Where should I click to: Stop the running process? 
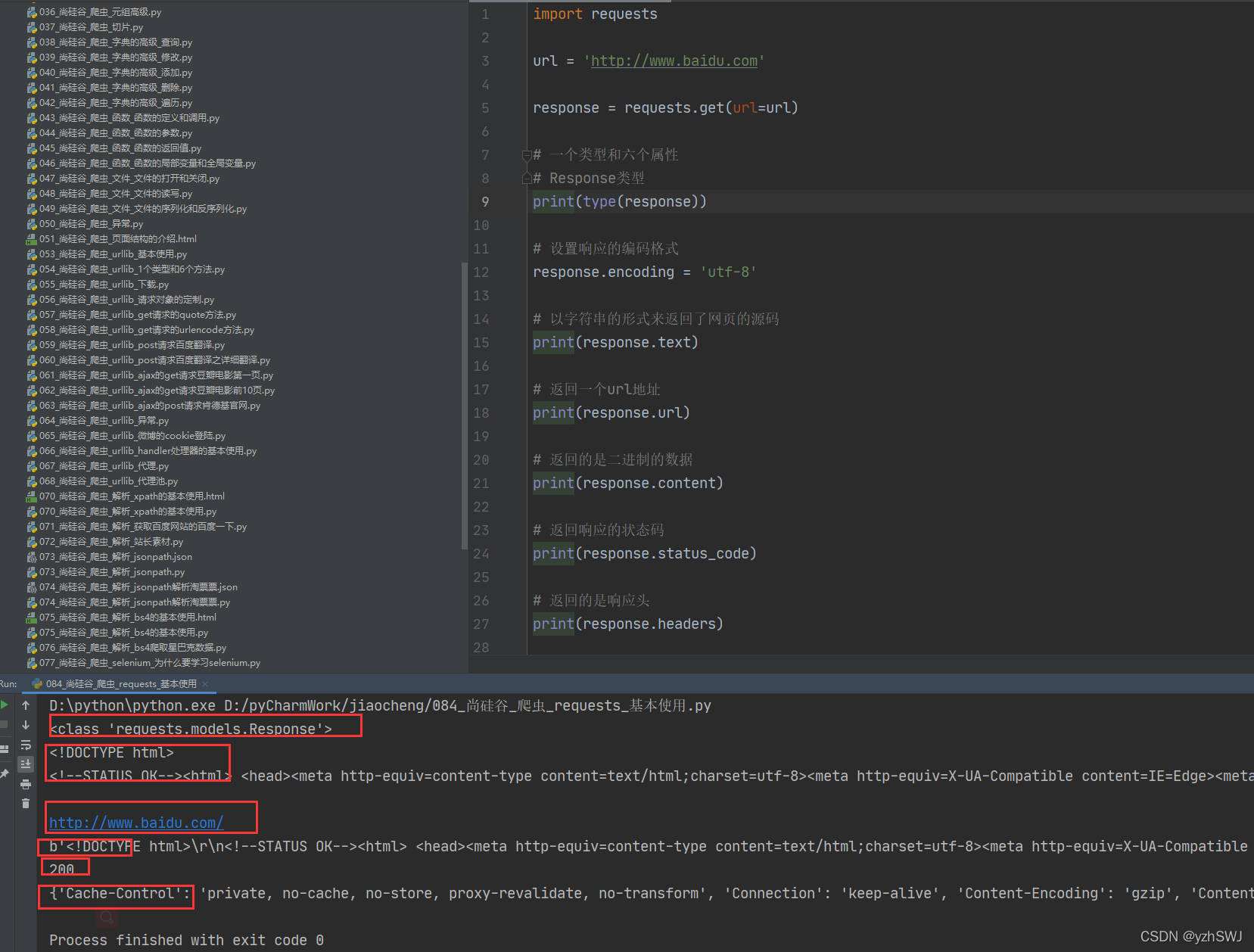5,724
